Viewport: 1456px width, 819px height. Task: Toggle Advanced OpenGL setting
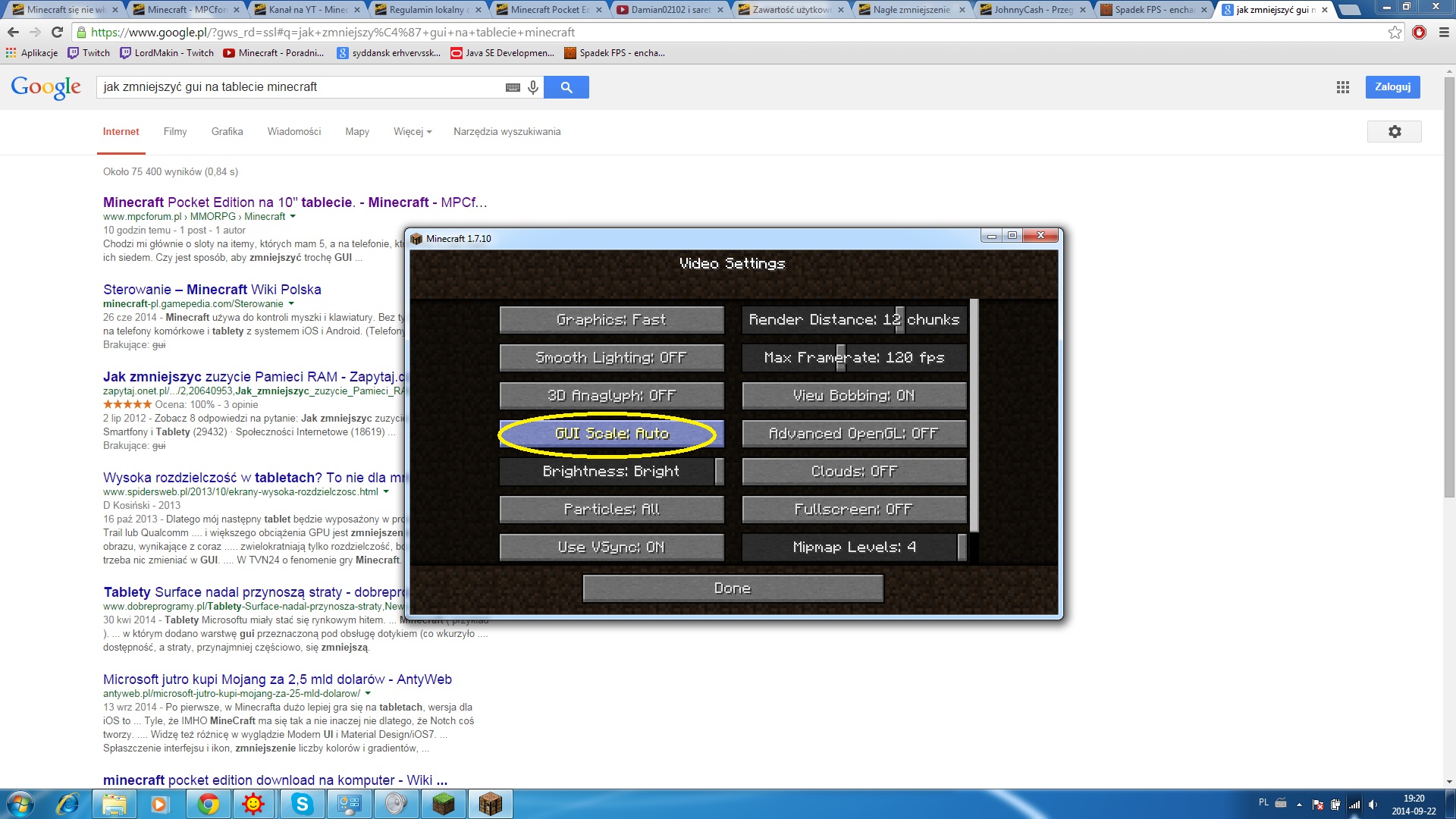pyautogui.click(x=854, y=434)
